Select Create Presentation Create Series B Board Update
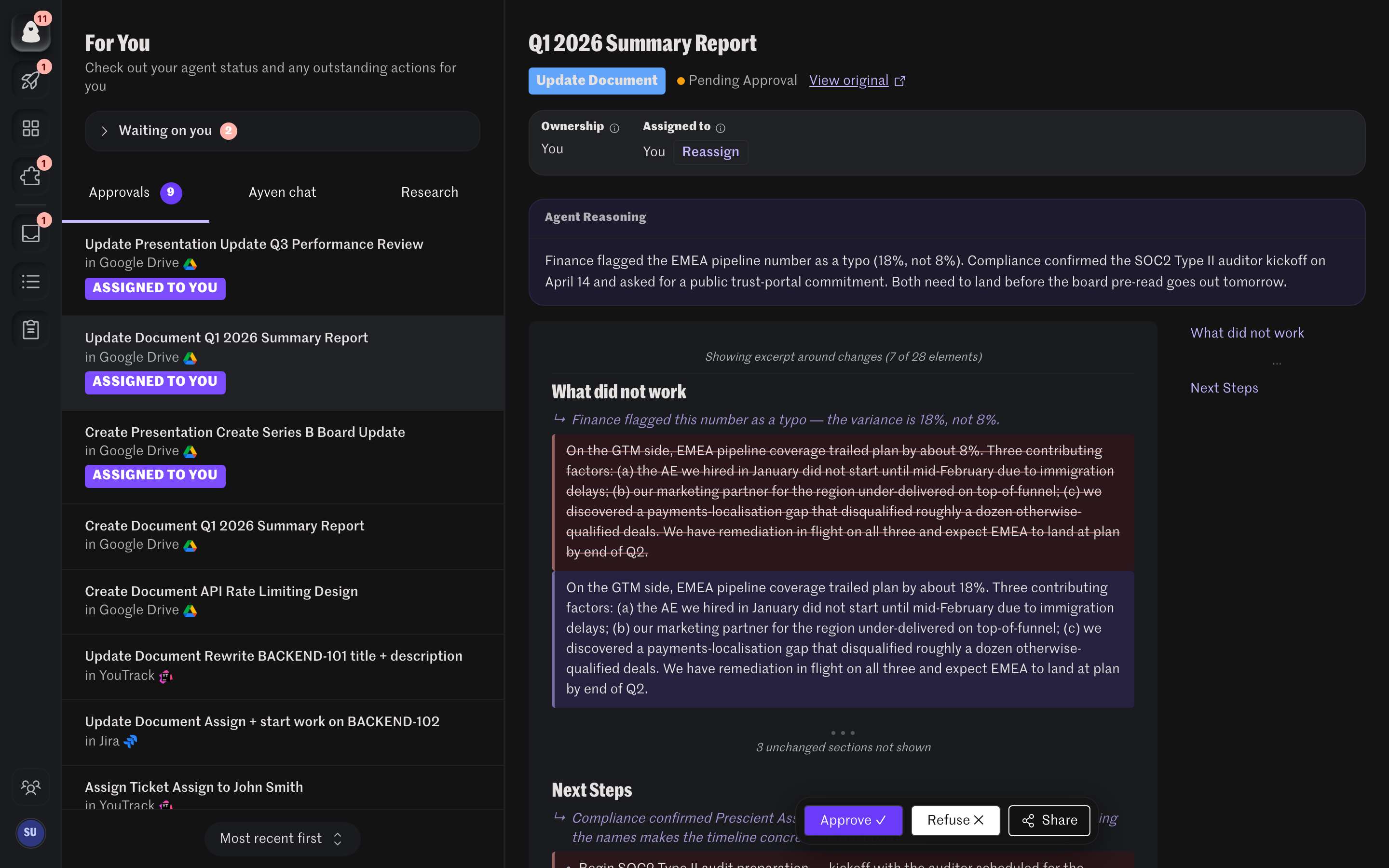This screenshot has height=868, width=1389. 283,457
